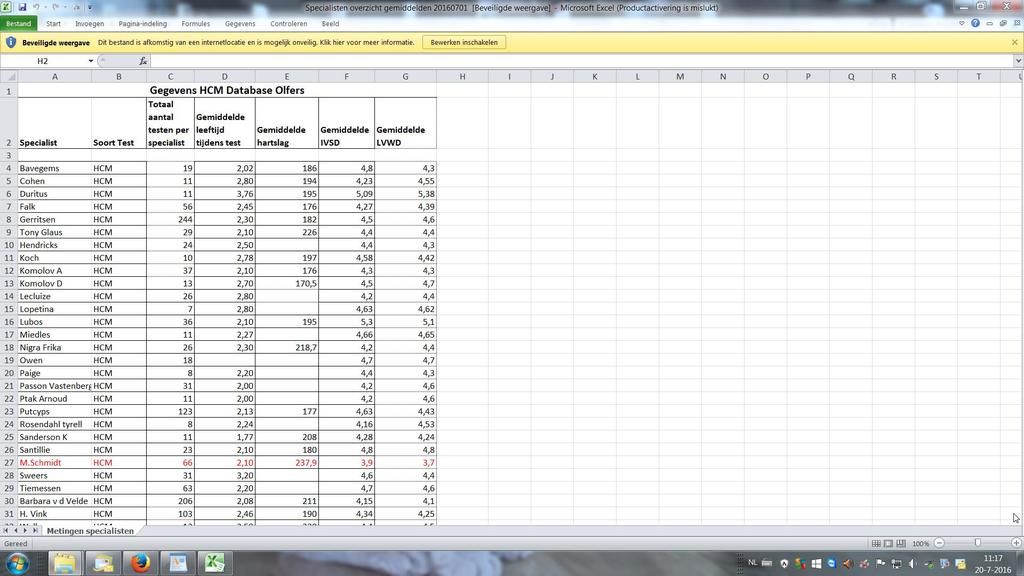1024x576 pixels.
Task: Click the Excel icon in the taskbar
Action: click(215, 563)
